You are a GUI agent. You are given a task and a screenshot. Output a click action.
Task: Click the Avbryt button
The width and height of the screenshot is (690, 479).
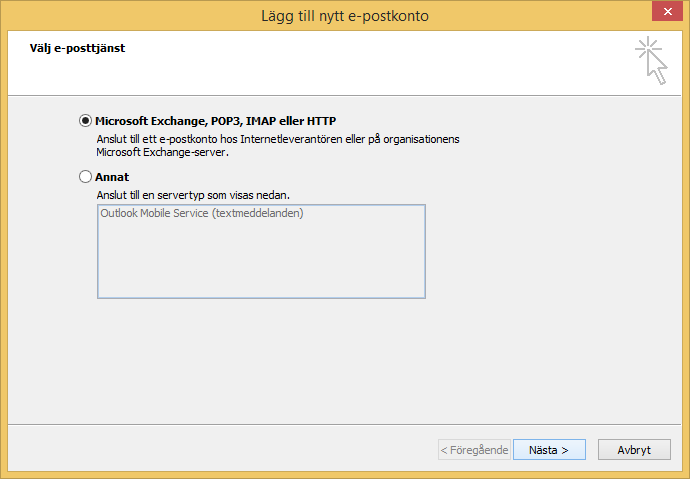[x=634, y=450]
